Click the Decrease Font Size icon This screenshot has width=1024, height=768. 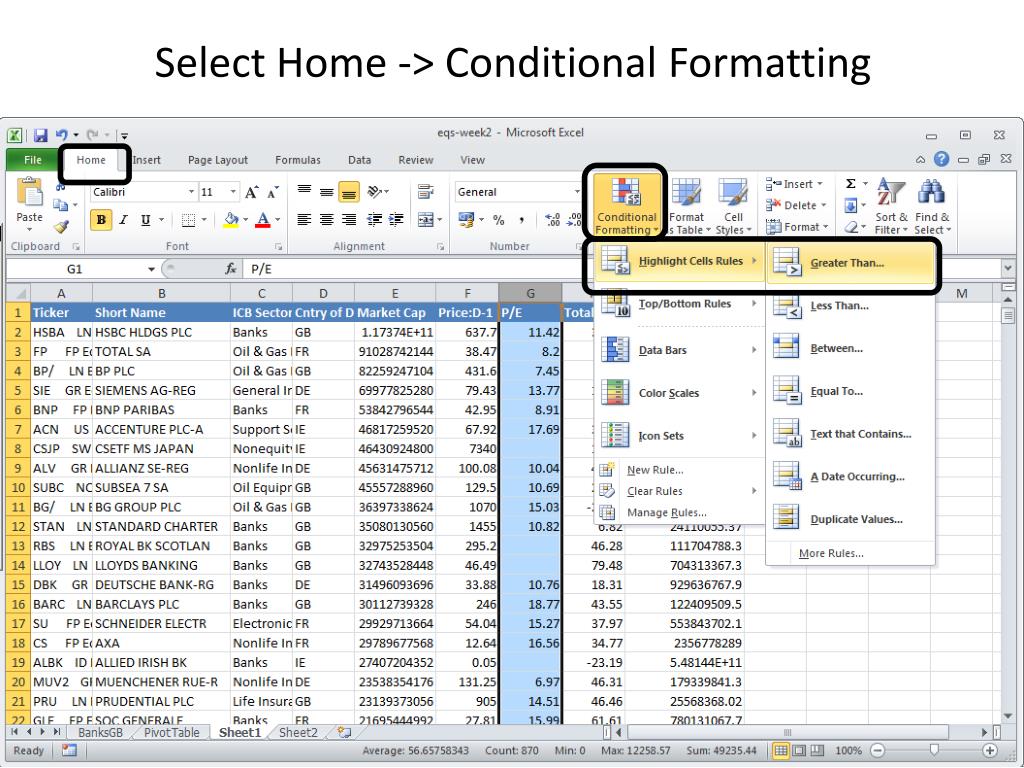click(273, 192)
